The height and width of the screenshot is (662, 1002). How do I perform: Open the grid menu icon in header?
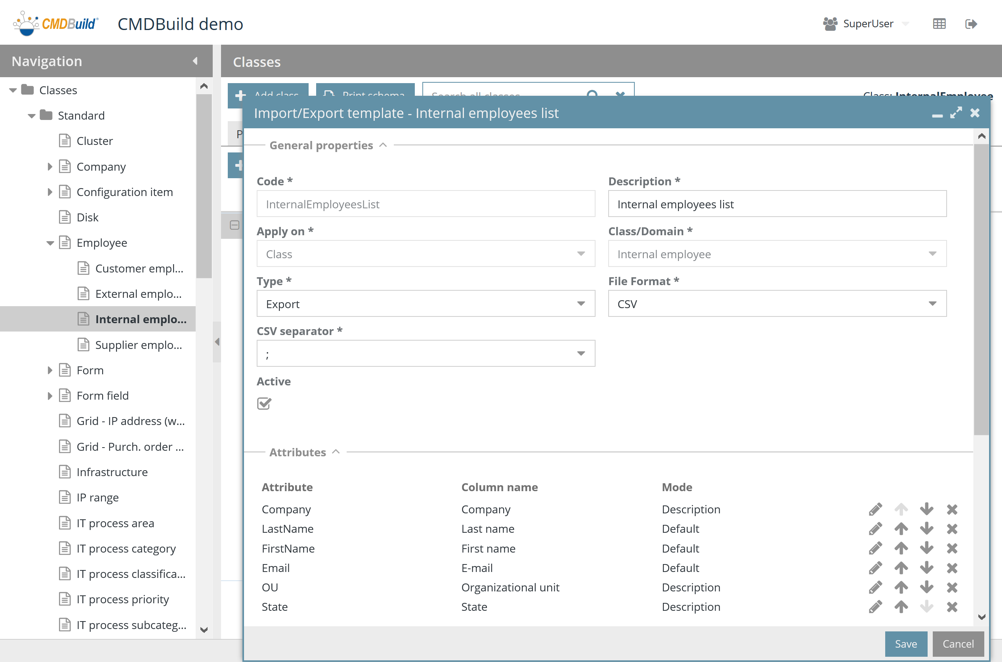click(x=939, y=24)
